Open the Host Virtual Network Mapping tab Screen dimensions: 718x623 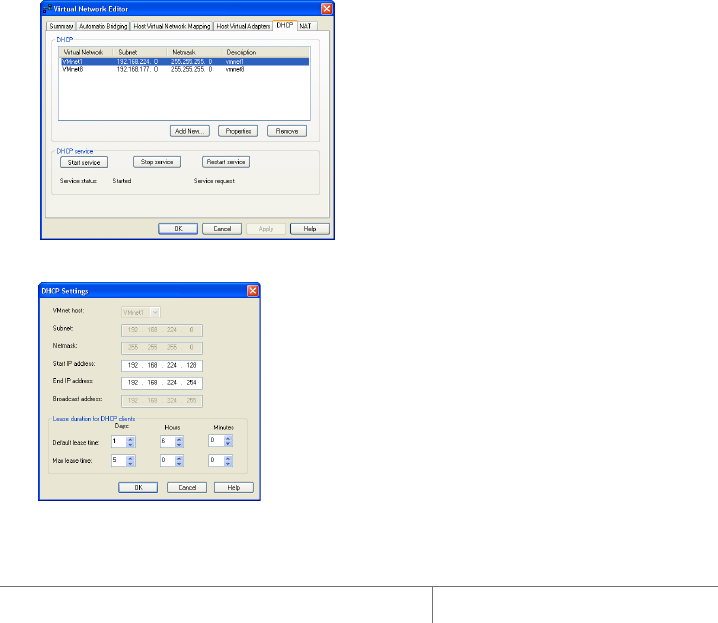tap(172, 26)
